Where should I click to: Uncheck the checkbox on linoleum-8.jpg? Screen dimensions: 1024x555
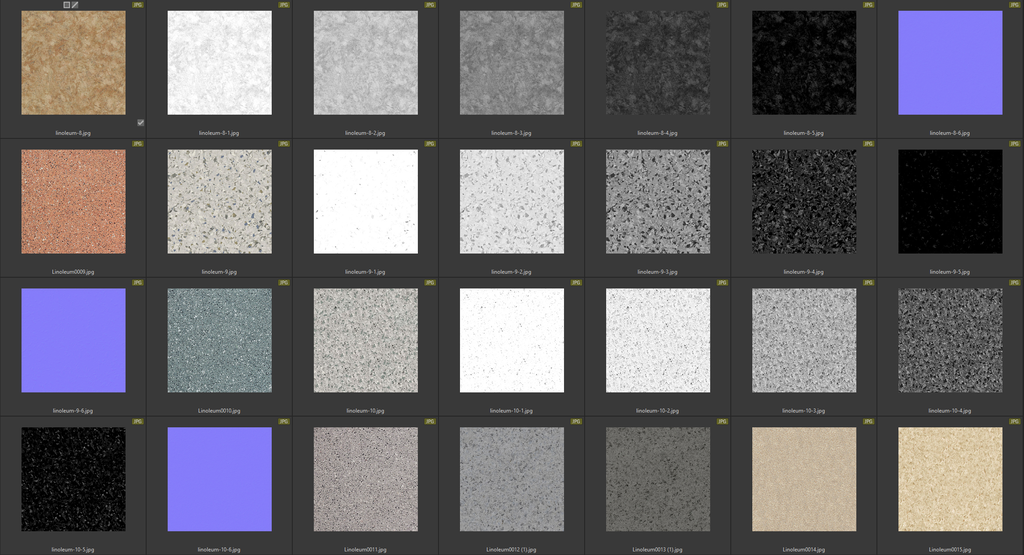coord(141,123)
